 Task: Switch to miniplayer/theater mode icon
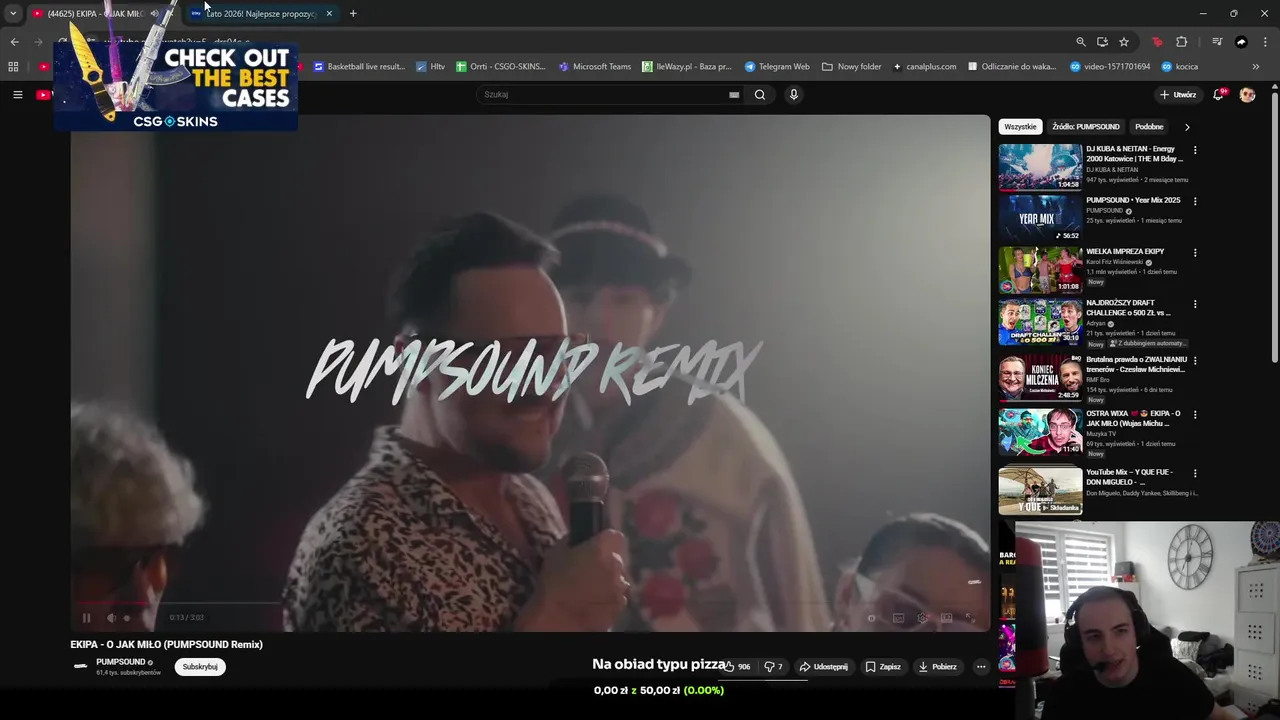946,618
